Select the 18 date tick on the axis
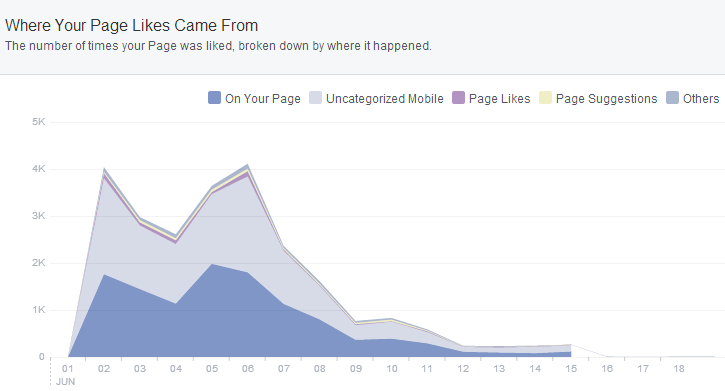Viewport: 725px width, 391px height. (679, 369)
